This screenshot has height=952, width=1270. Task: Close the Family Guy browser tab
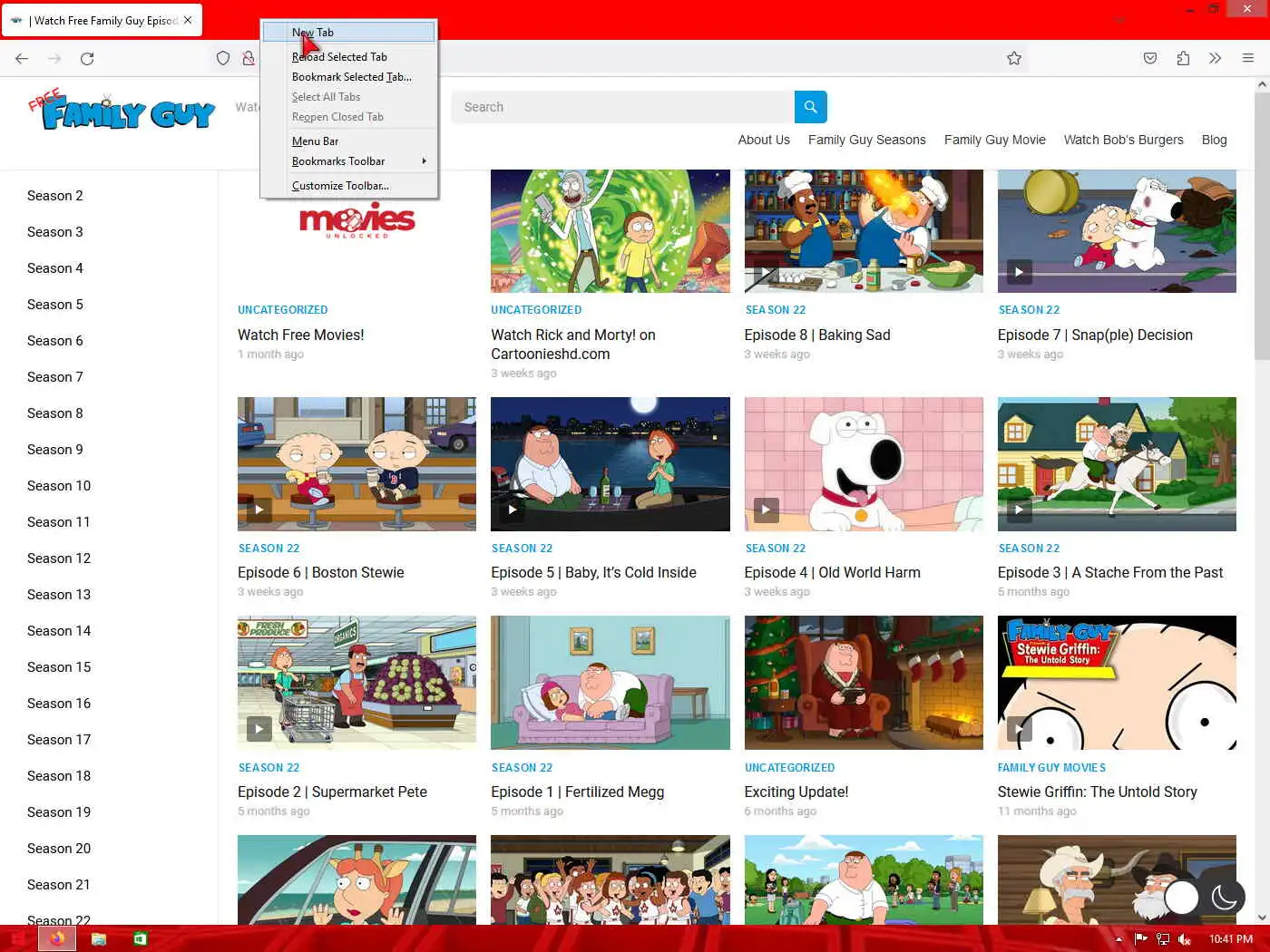click(x=188, y=20)
